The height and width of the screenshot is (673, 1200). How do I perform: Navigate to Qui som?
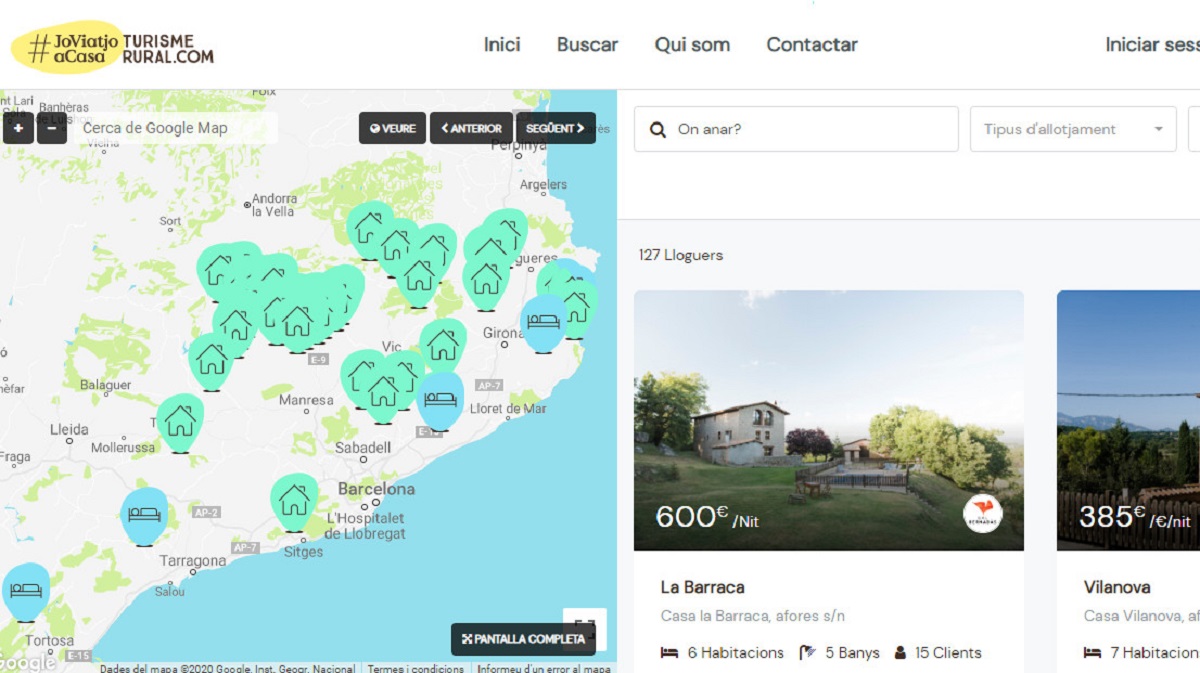[x=692, y=45]
